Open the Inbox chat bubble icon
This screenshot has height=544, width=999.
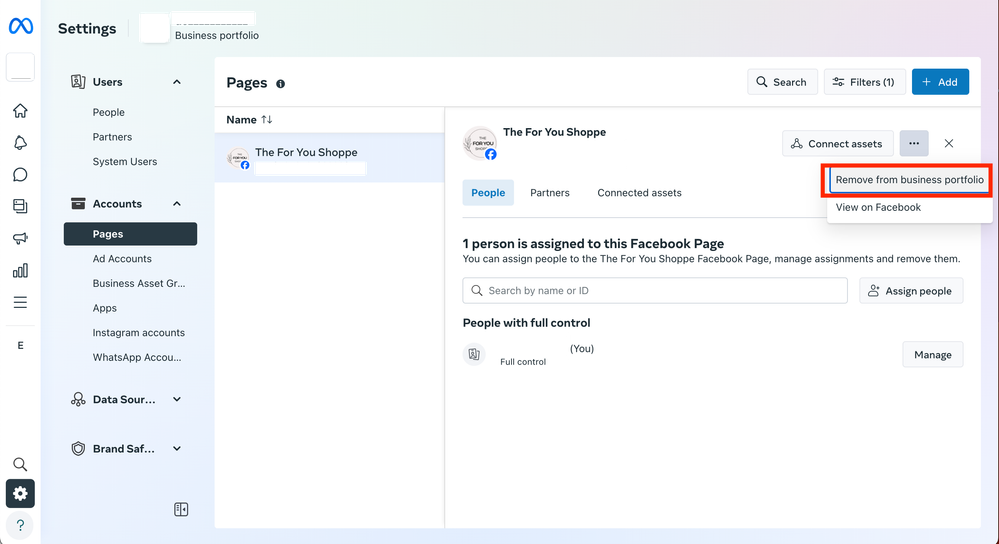(x=20, y=175)
